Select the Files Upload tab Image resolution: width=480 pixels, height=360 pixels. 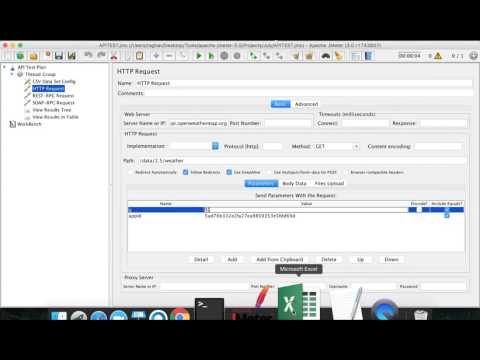pyautogui.click(x=329, y=183)
